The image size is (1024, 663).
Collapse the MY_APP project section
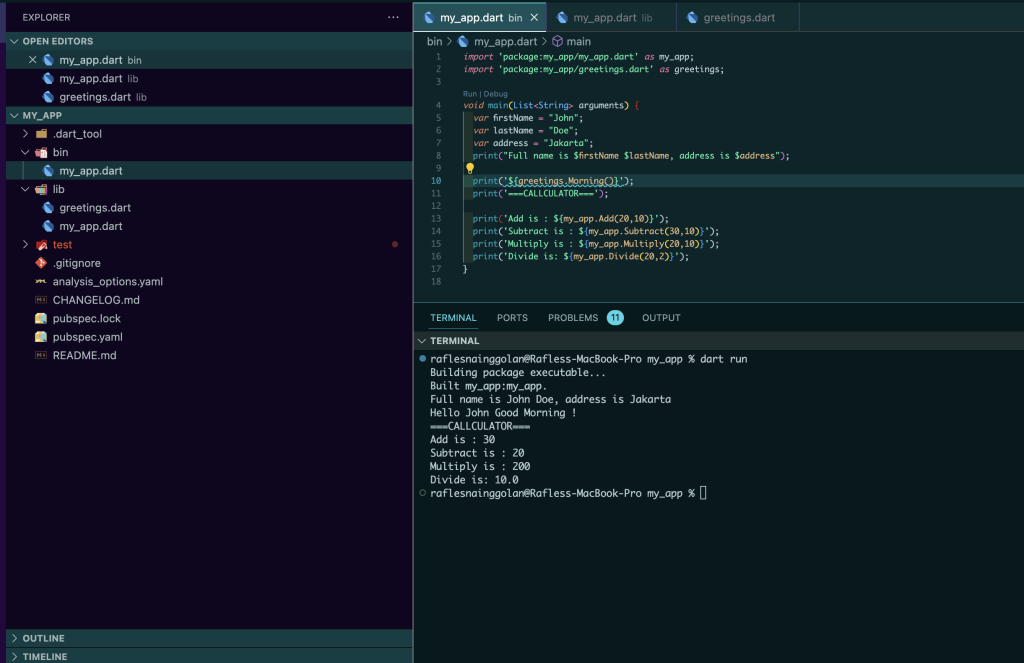(x=14, y=115)
